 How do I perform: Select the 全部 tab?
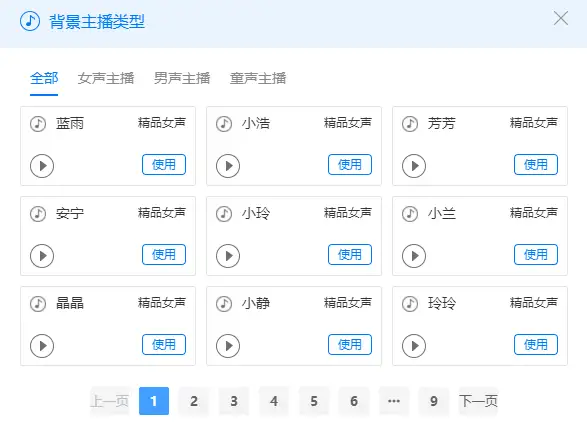[44, 78]
